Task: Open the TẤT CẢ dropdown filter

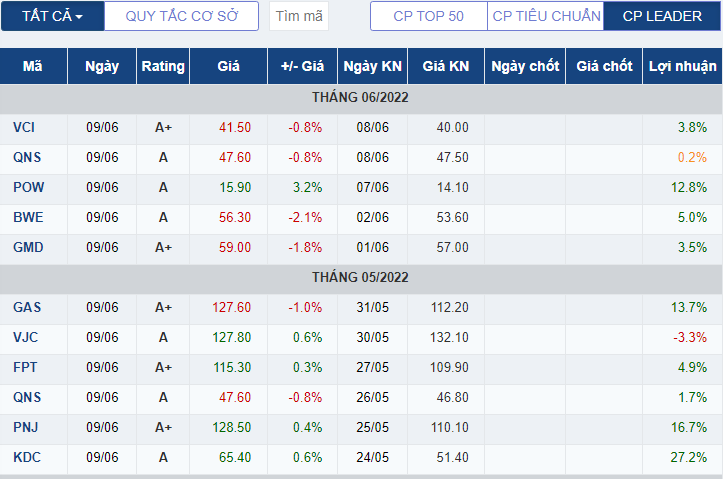Action: point(53,16)
